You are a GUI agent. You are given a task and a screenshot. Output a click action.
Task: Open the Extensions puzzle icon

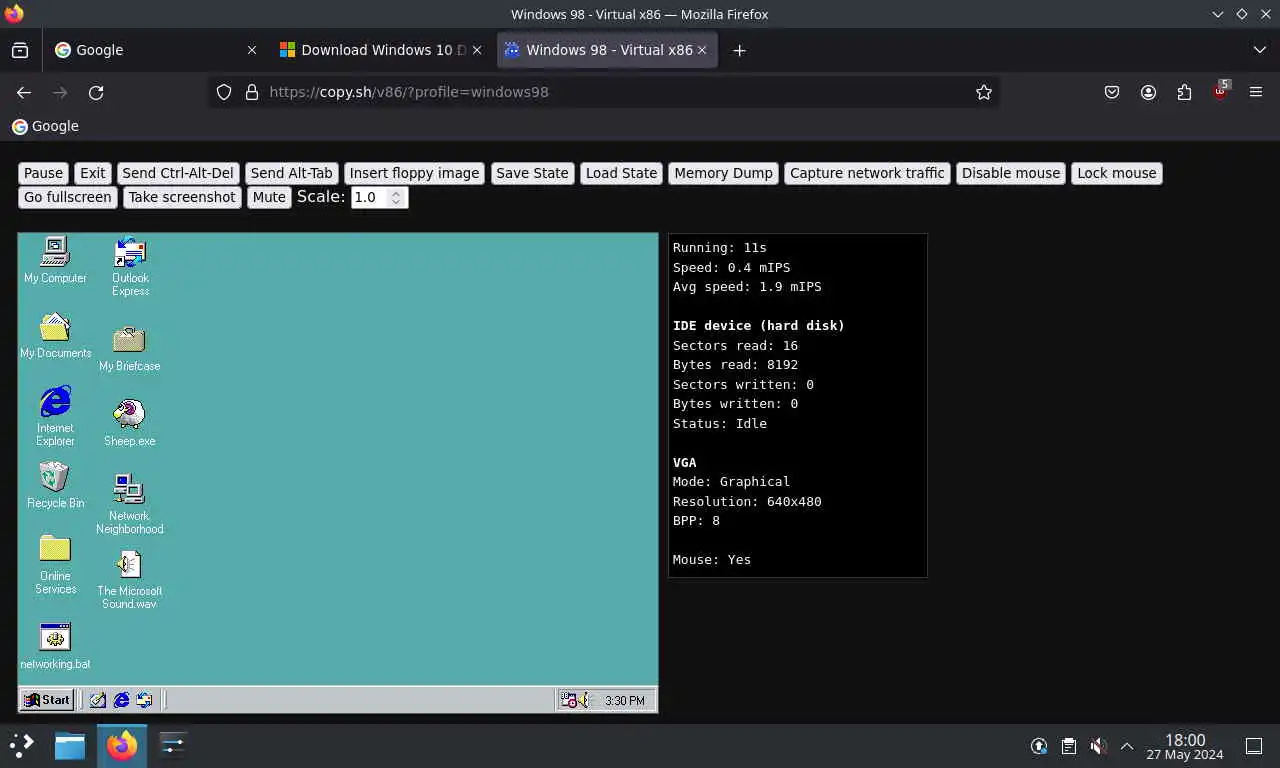(x=1184, y=92)
